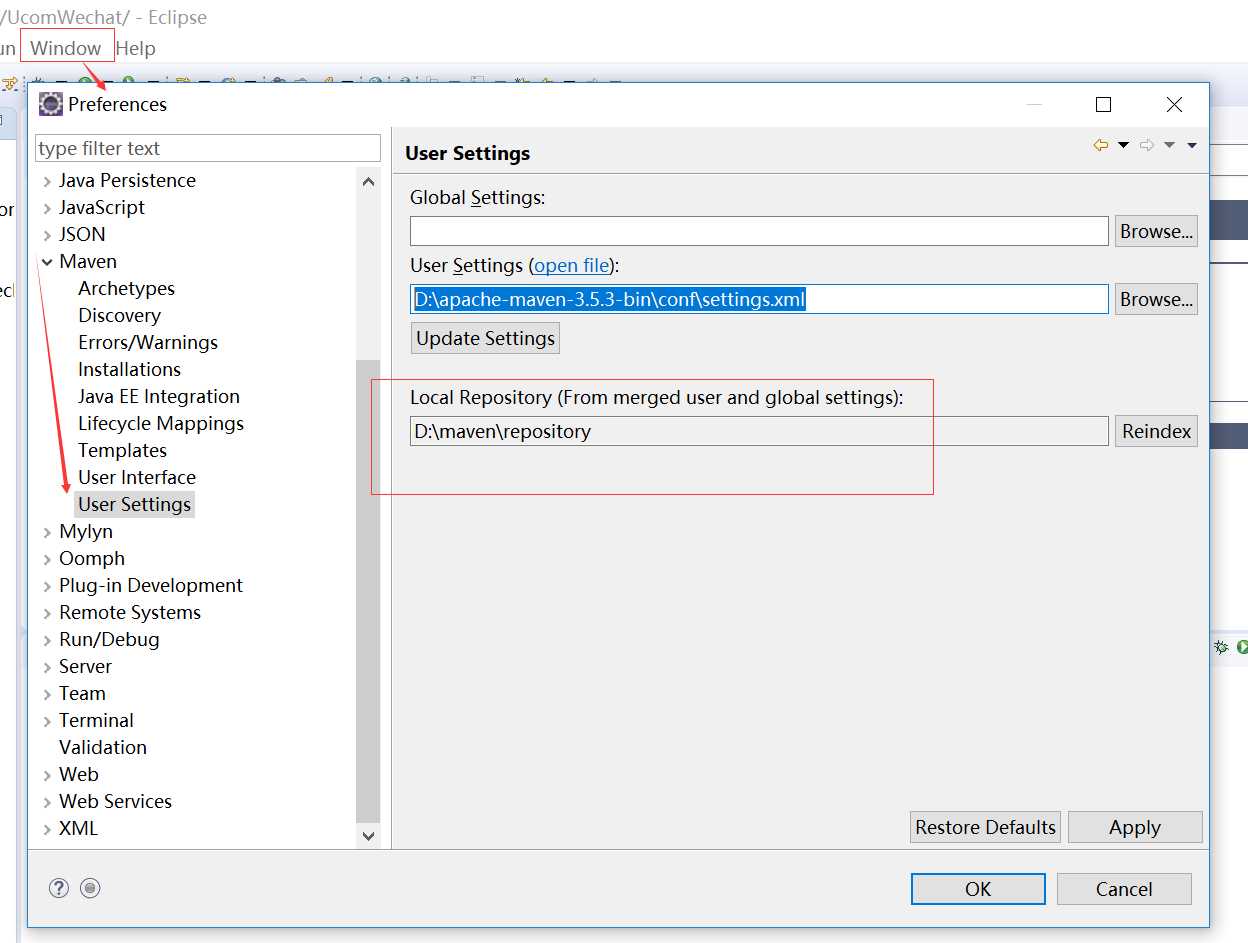
Task: Open the forward history dropdown arrow
Action: [1169, 146]
